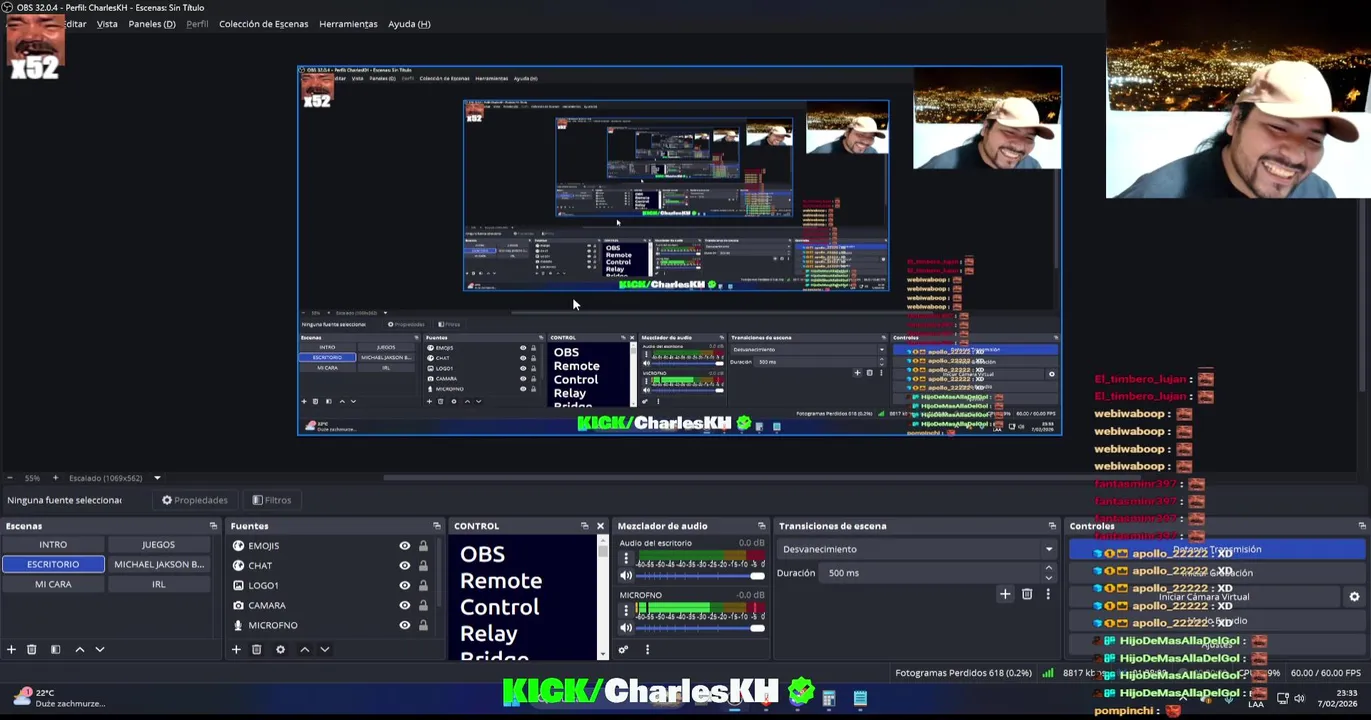Move source up in Fuentes toolbar
This screenshot has width=1371, height=720.
coord(305,650)
